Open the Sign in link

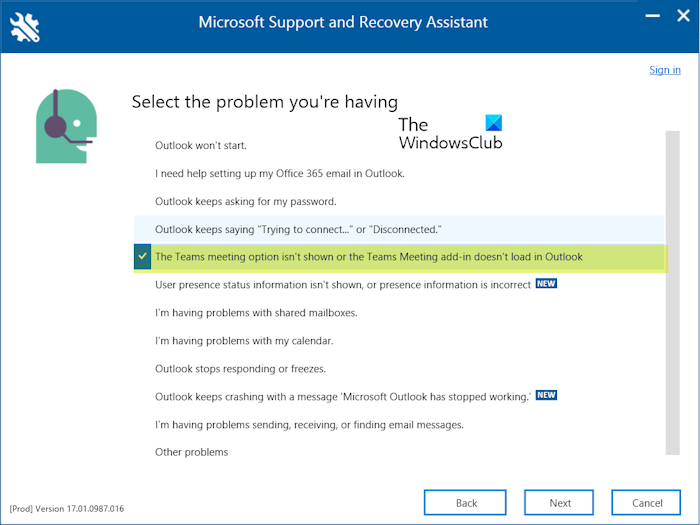tap(665, 70)
